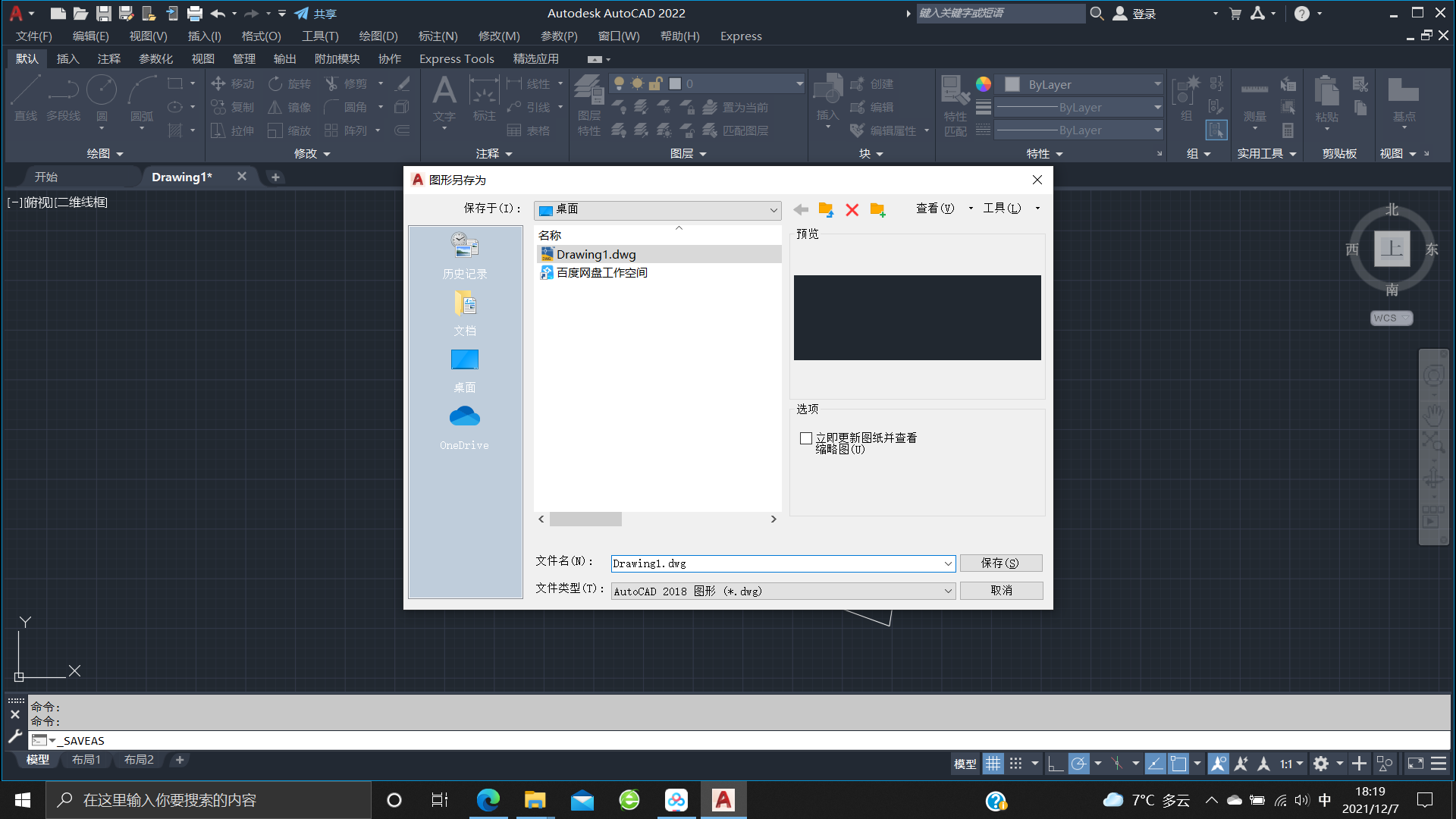Click the Plot/print icon in the quick access toolbar
This screenshot has width=1456, height=819.
(195, 13)
